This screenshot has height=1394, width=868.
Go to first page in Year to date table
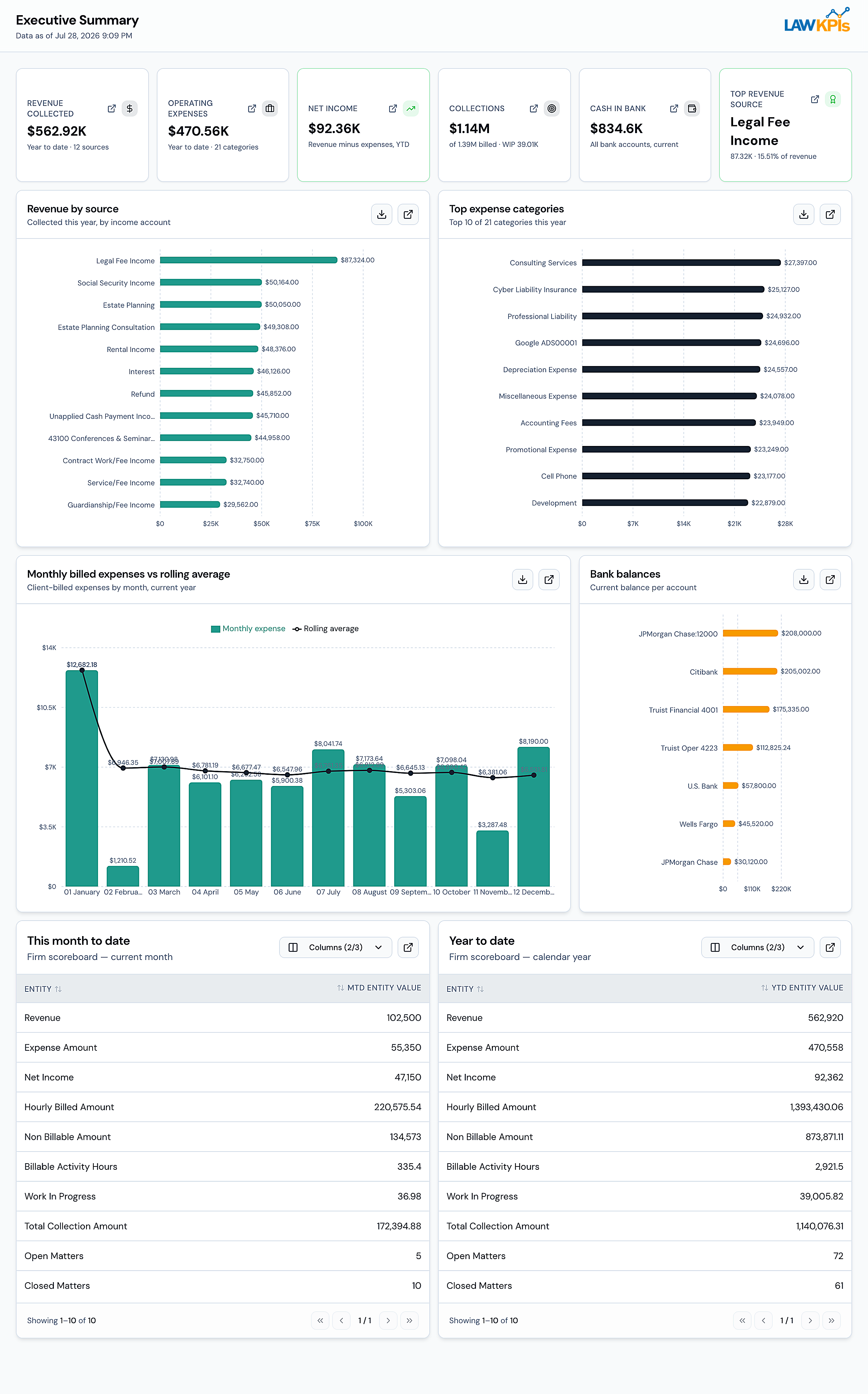tap(742, 1321)
